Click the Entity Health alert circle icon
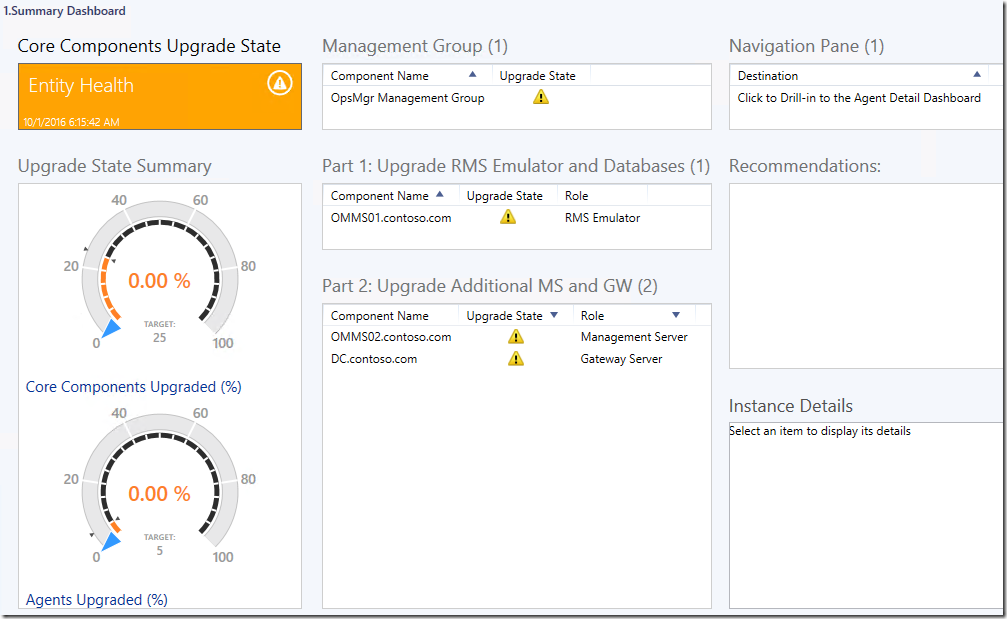Image resolution: width=1007 pixels, height=619 pixels. tap(279, 83)
